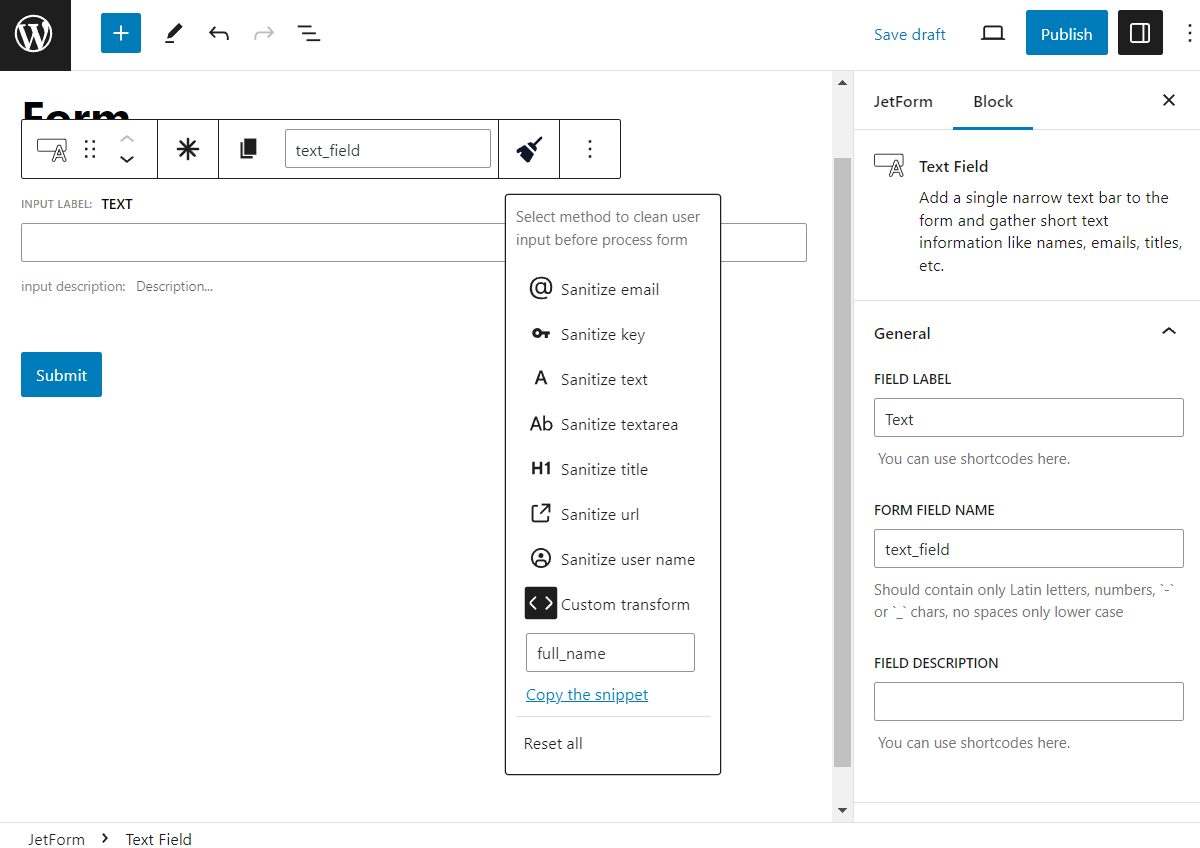Click the sanitize broom icon in the block toolbar
The width and height of the screenshot is (1200, 848).
click(529, 148)
